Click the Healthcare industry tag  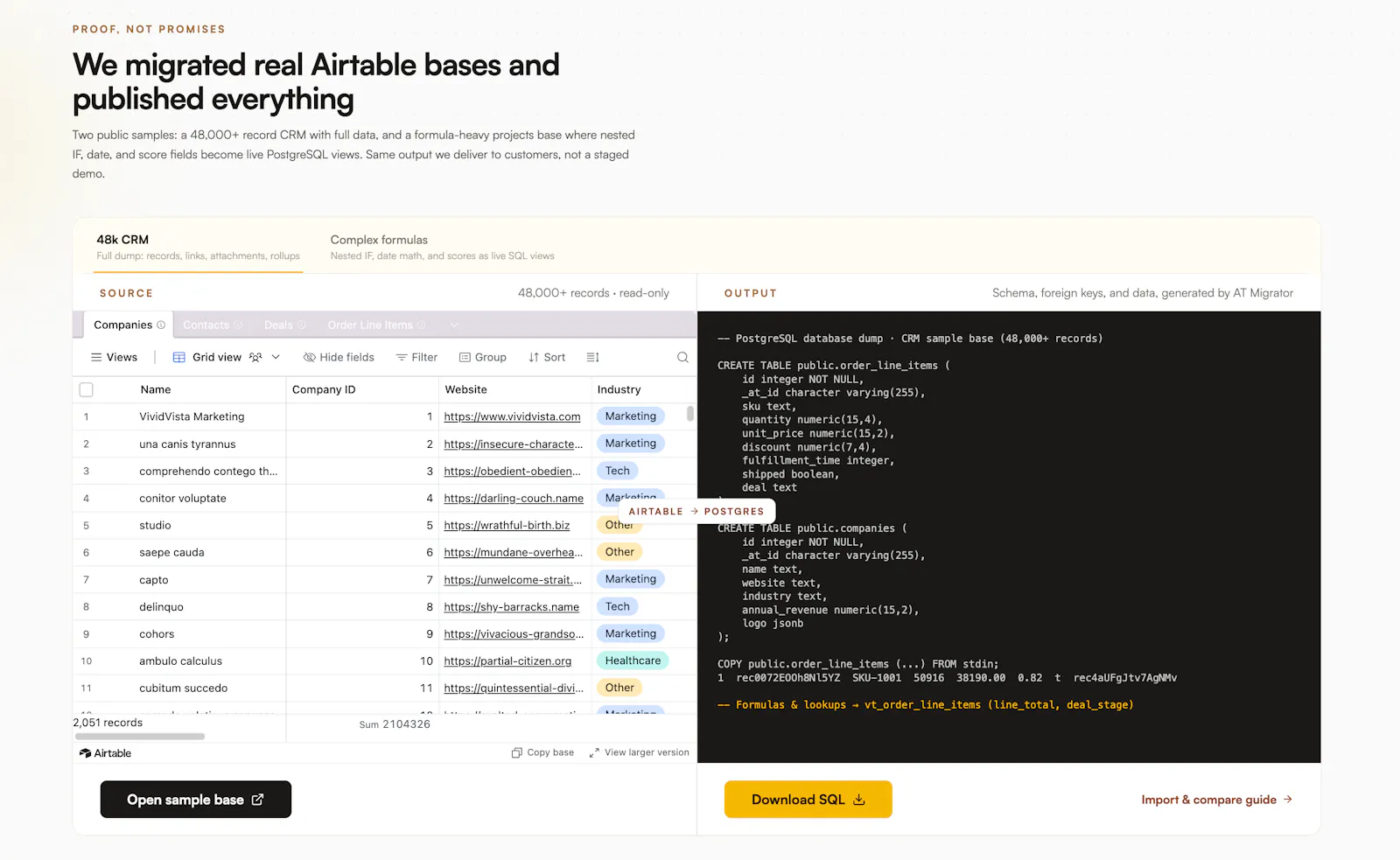[633, 661]
